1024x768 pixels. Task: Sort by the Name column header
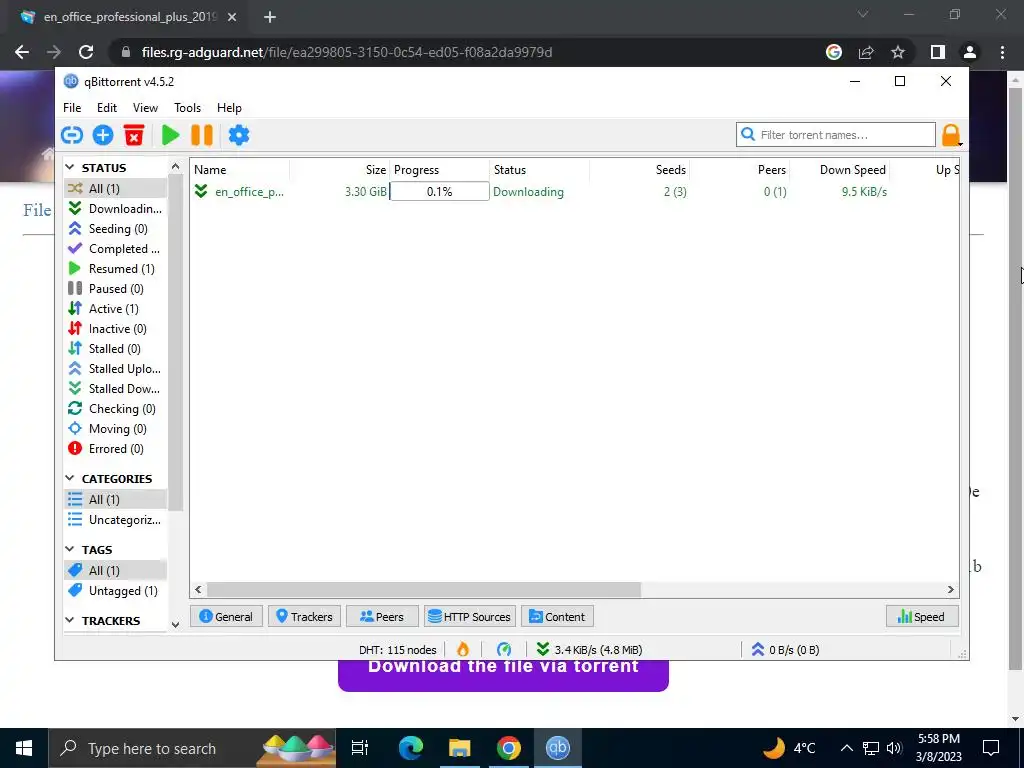pos(240,170)
